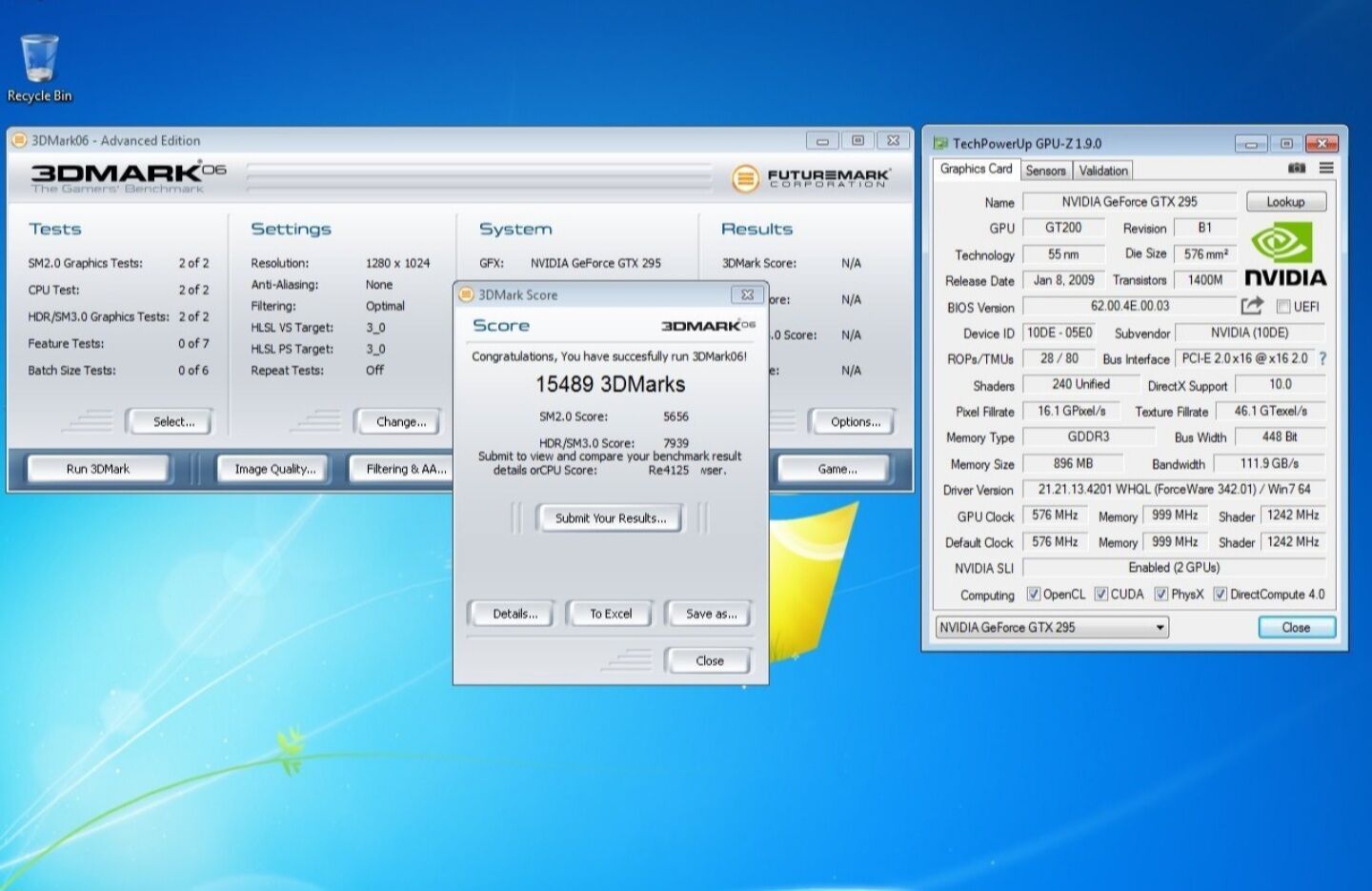1372x891 pixels.
Task: Close the 3DMark Score dialog with X
Action: (x=747, y=294)
